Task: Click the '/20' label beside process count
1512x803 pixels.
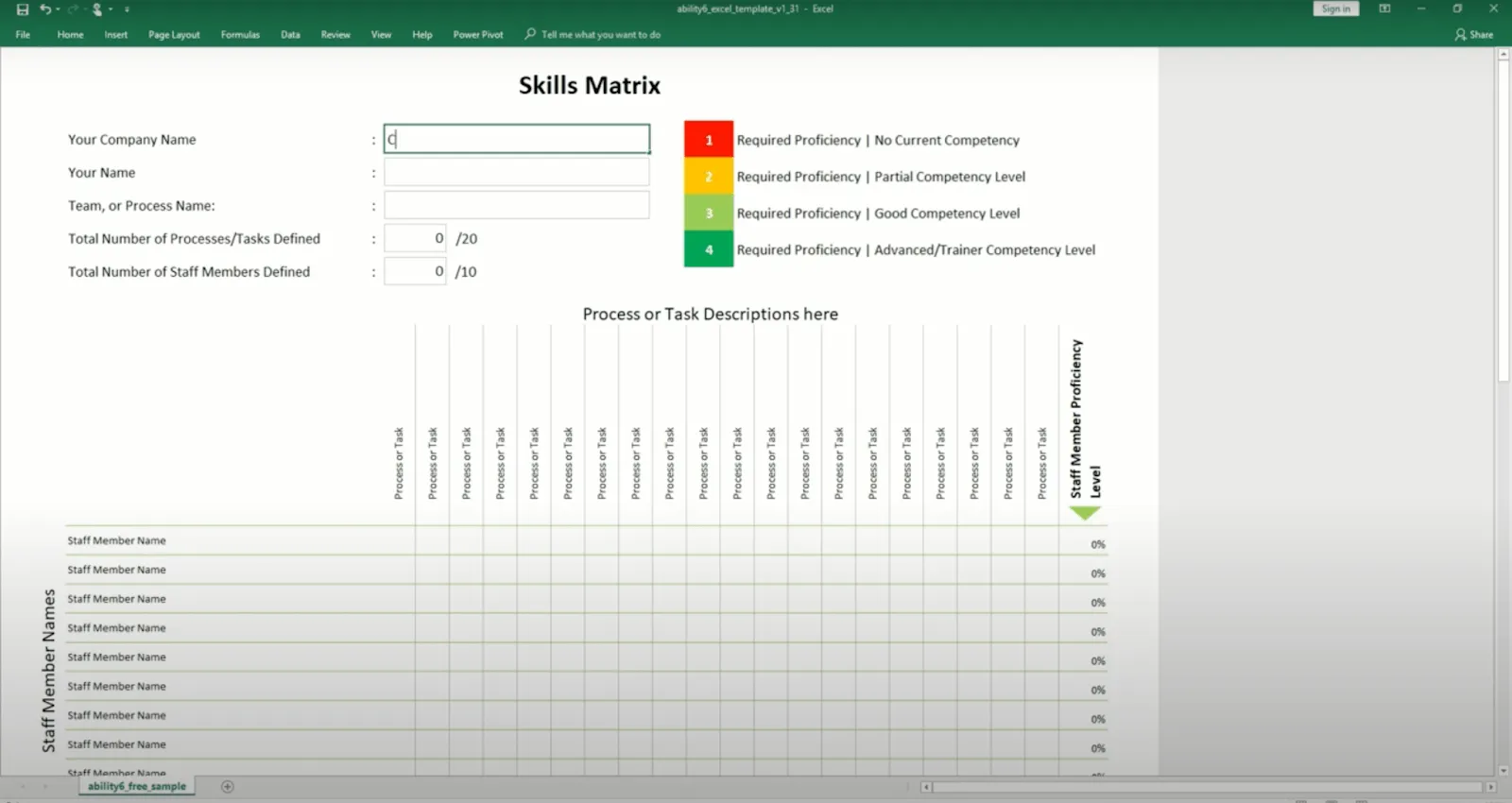Action: click(x=467, y=239)
